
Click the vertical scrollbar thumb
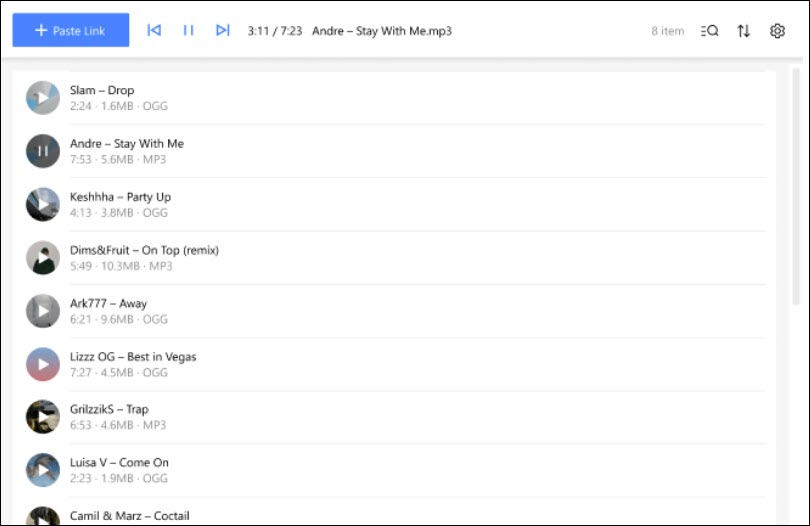pos(796,186)
